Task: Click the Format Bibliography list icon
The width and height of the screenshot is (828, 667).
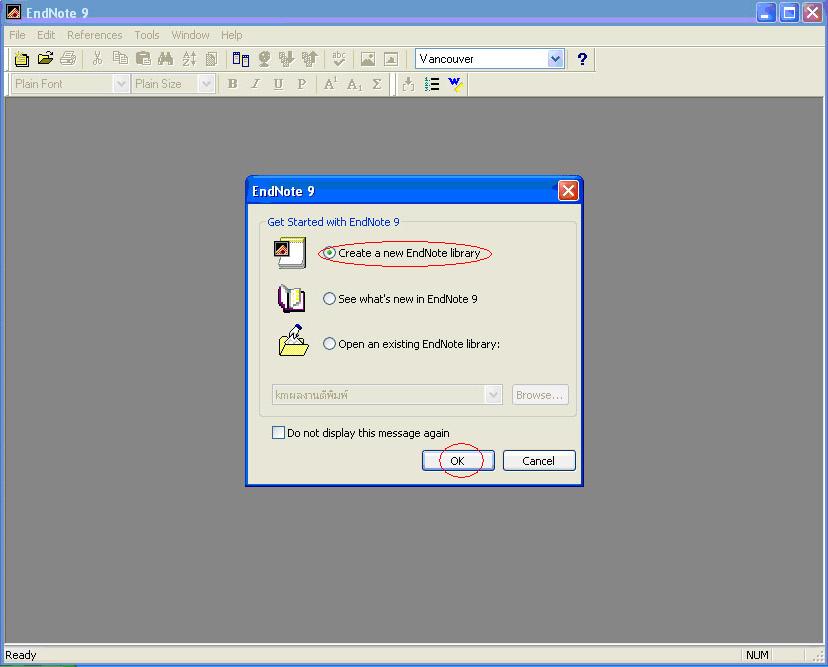Action: (x=432, y=84)
